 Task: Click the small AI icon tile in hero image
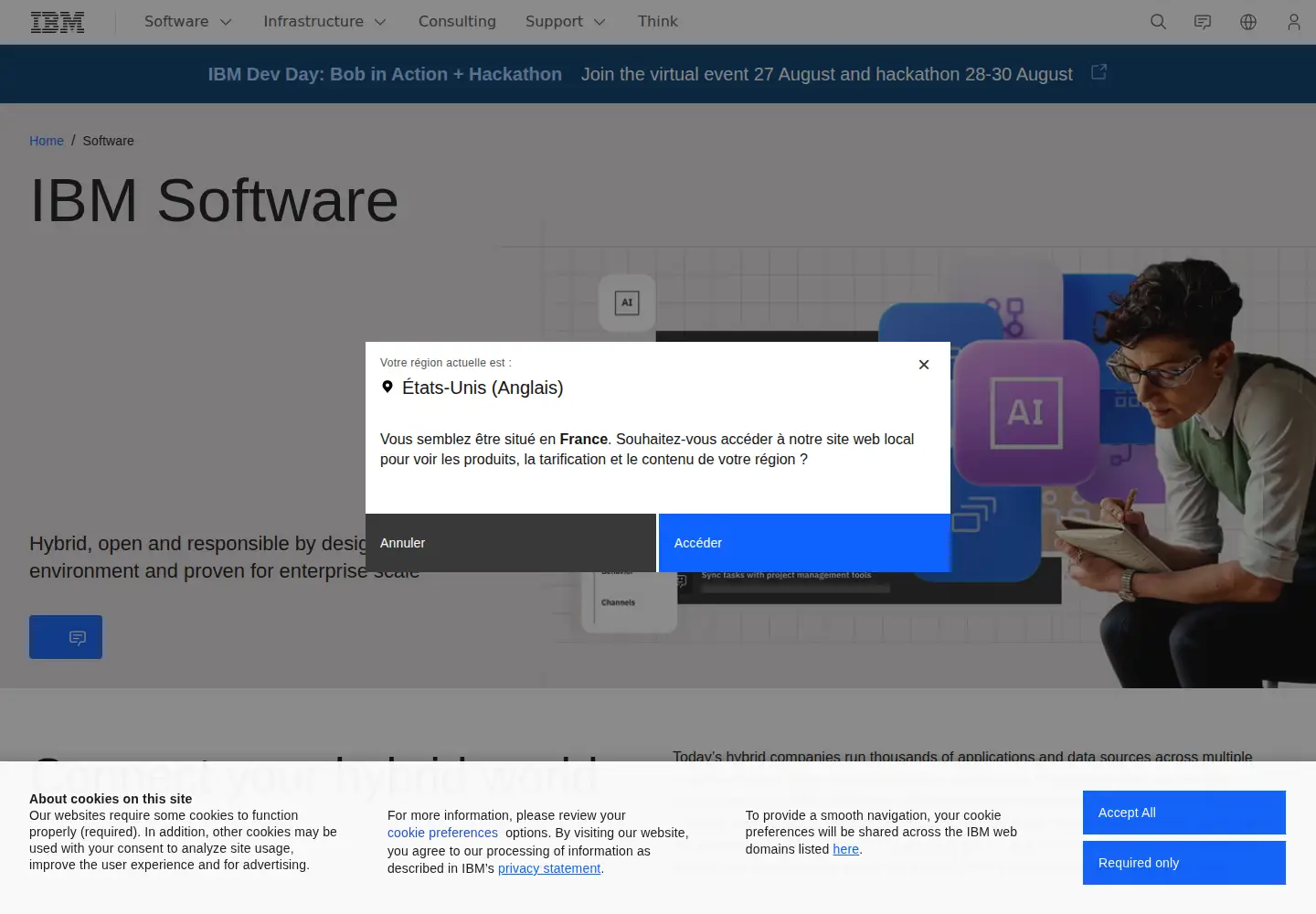pyautogui.click(x=627, y=303)
